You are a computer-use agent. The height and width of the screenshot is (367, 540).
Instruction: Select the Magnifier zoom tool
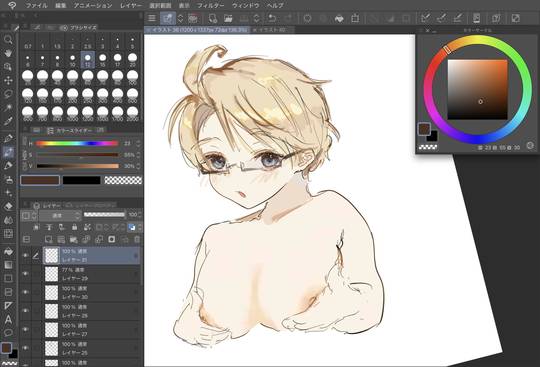[x=8, y=39]
